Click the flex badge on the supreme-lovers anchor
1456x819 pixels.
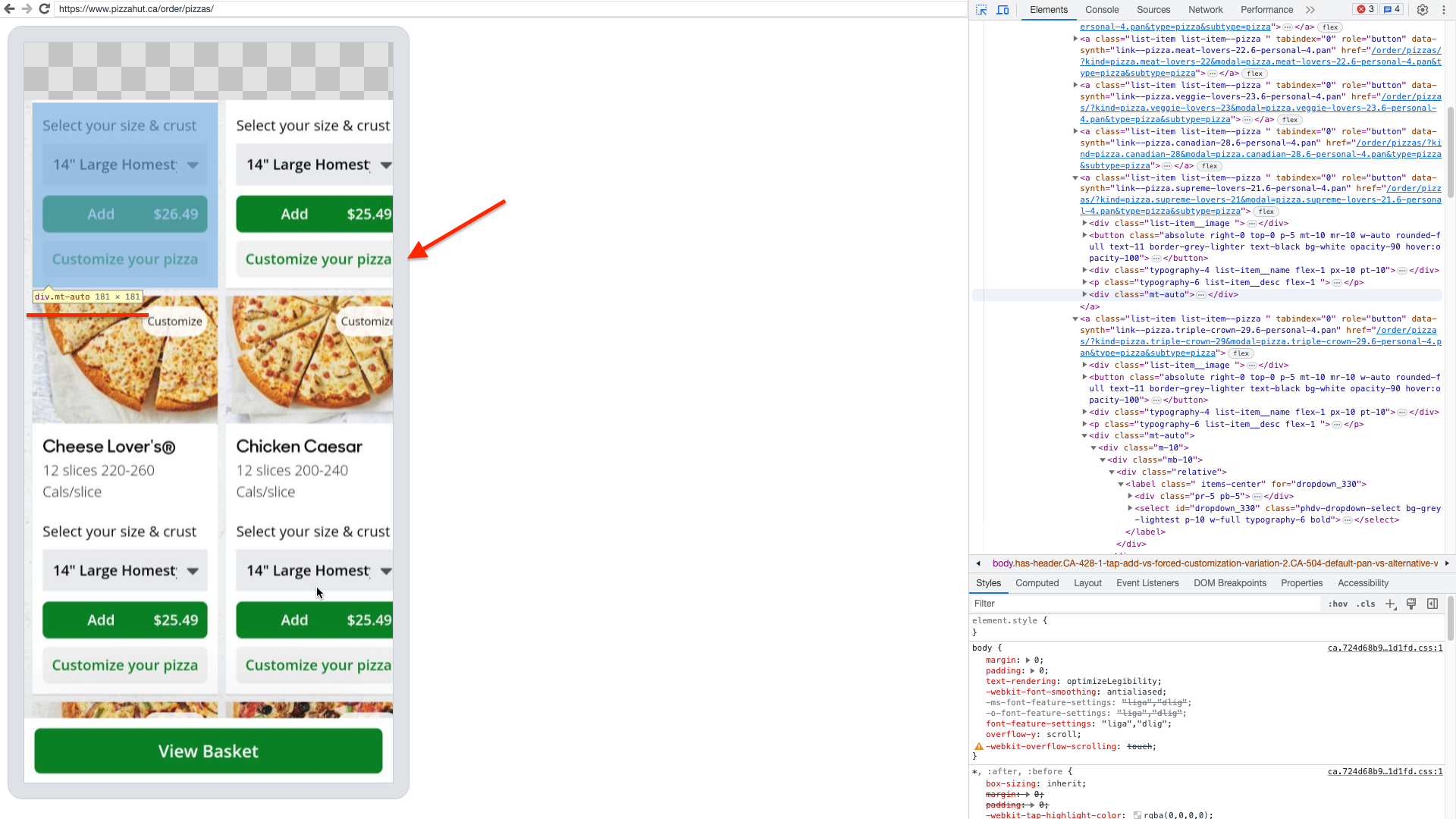(1266, 212)
